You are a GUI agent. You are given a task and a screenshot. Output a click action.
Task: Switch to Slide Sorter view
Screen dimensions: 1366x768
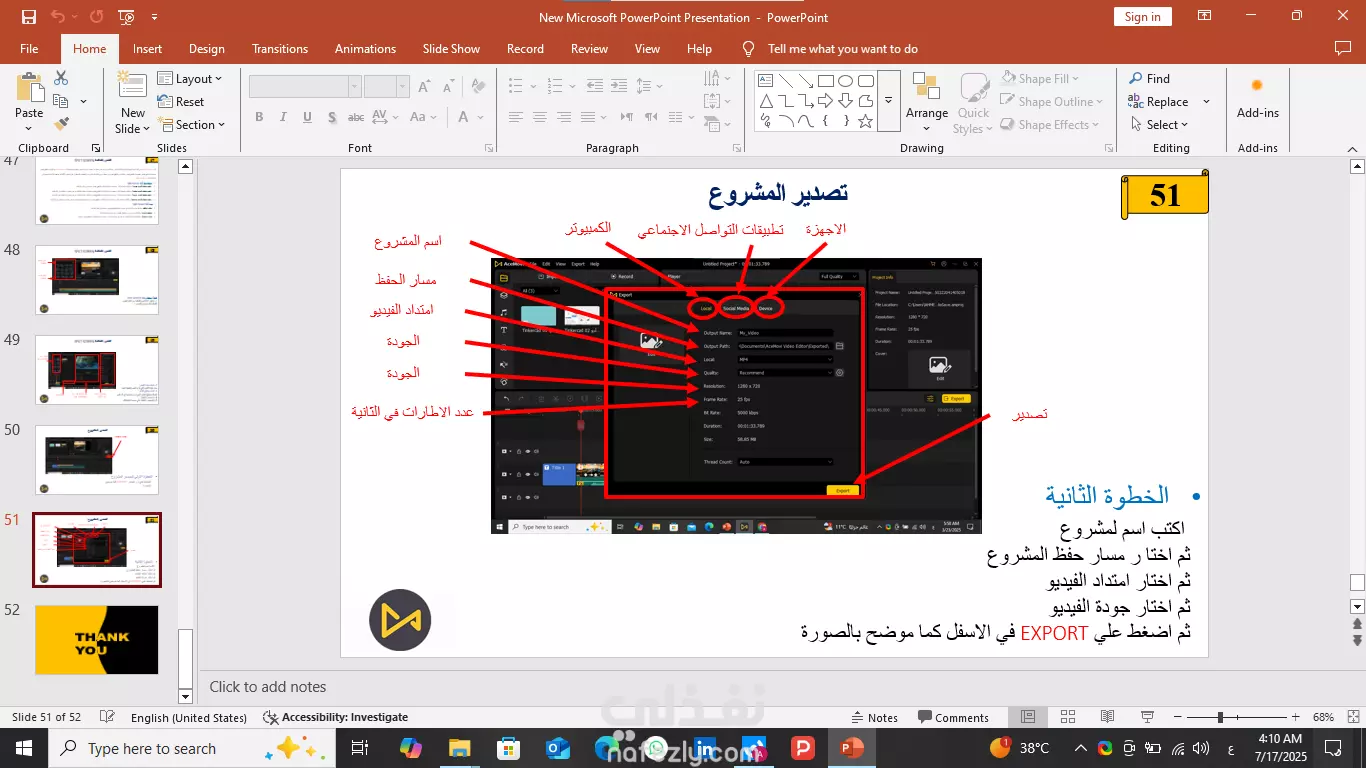coord(1067,717)
